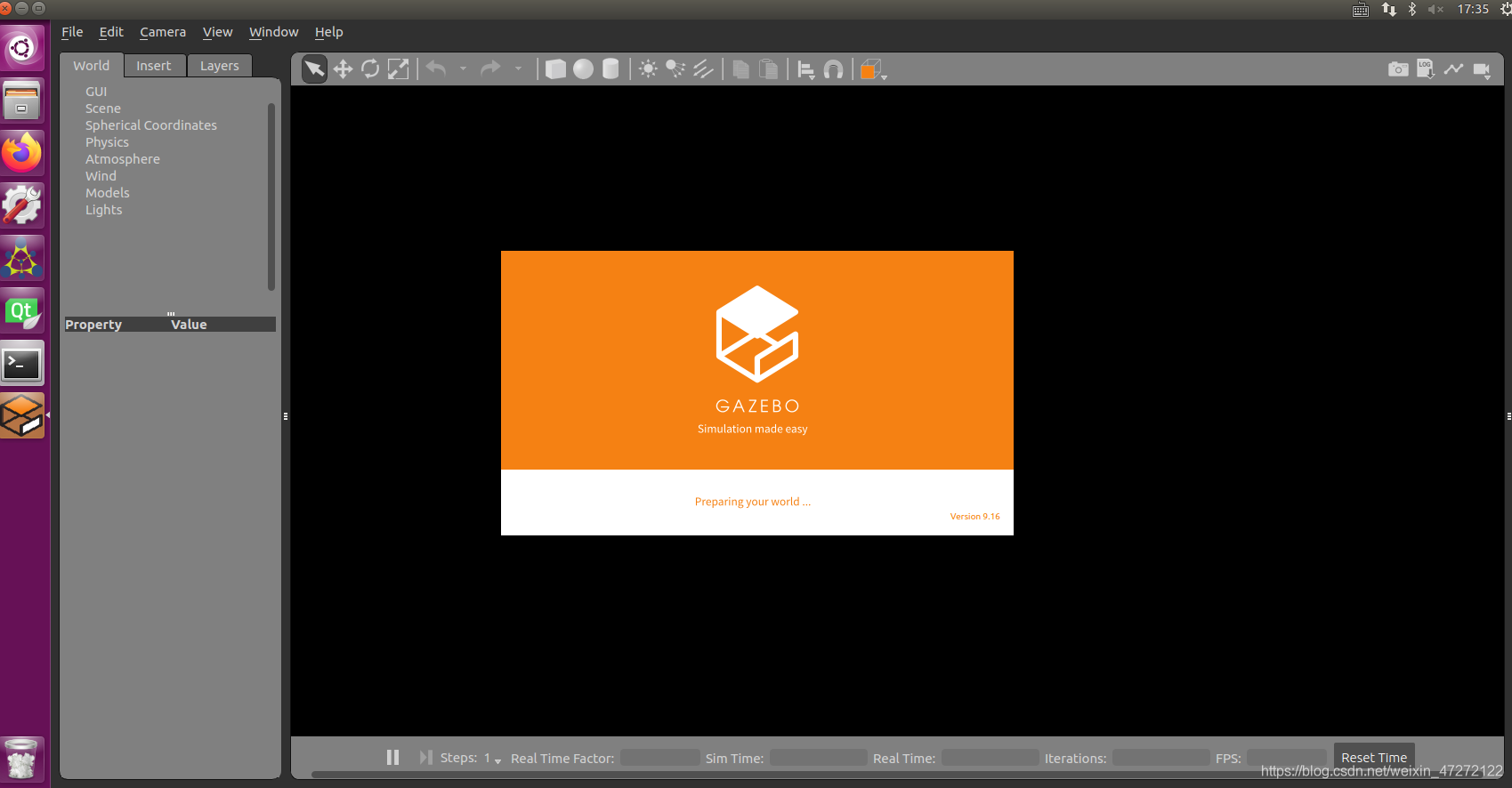Screen dimensions: 1512x788
Task: Open the data Log recorder
Action: 1426,69
